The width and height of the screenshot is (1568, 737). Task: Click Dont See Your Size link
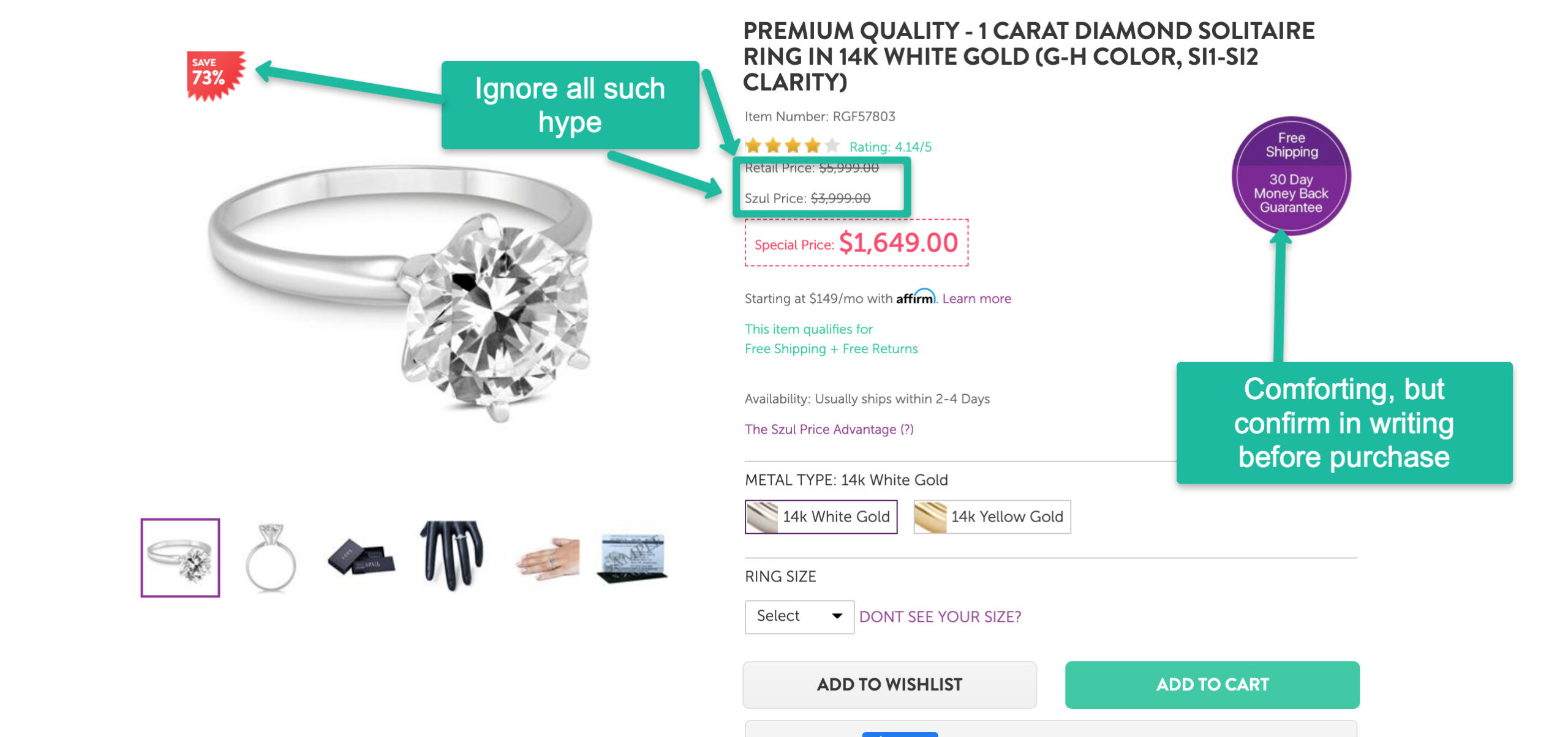tap(940, 617)
